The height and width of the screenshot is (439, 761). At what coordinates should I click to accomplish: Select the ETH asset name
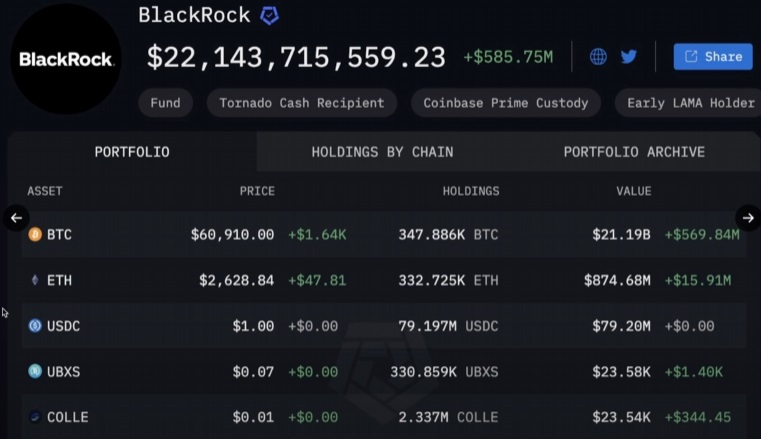click(x=59, y=280)
